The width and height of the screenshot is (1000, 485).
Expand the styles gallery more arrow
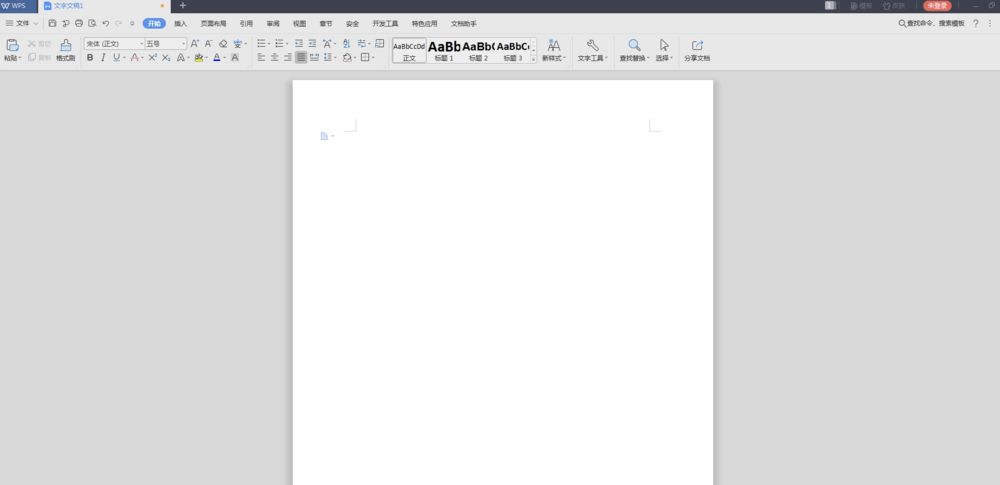[534, 59]
